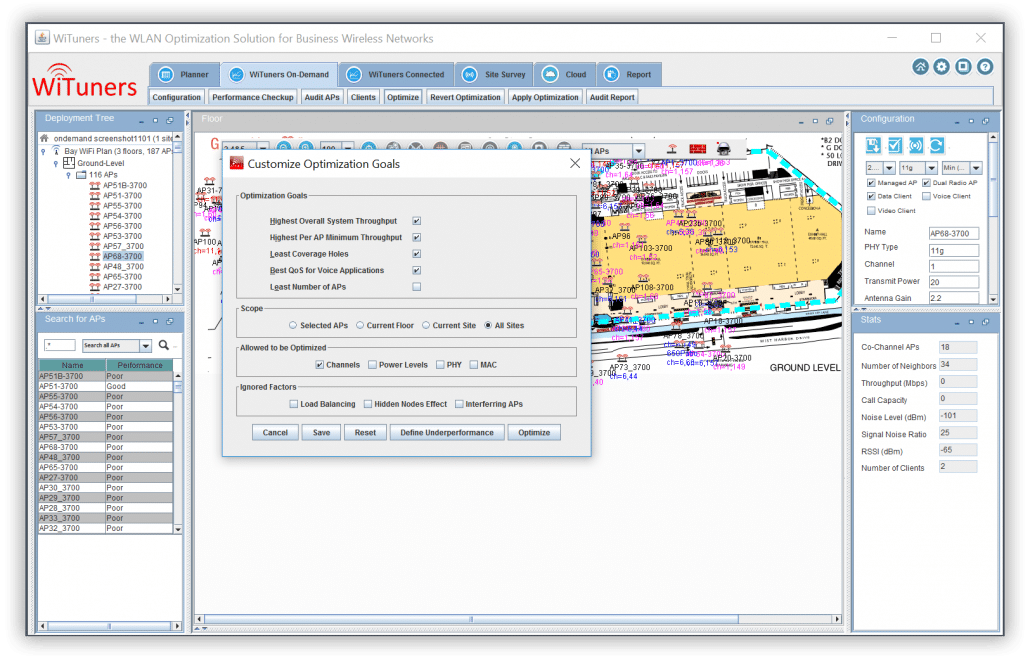
Task: Open the band dropdown showing 2...
Action: coord(889,168)
